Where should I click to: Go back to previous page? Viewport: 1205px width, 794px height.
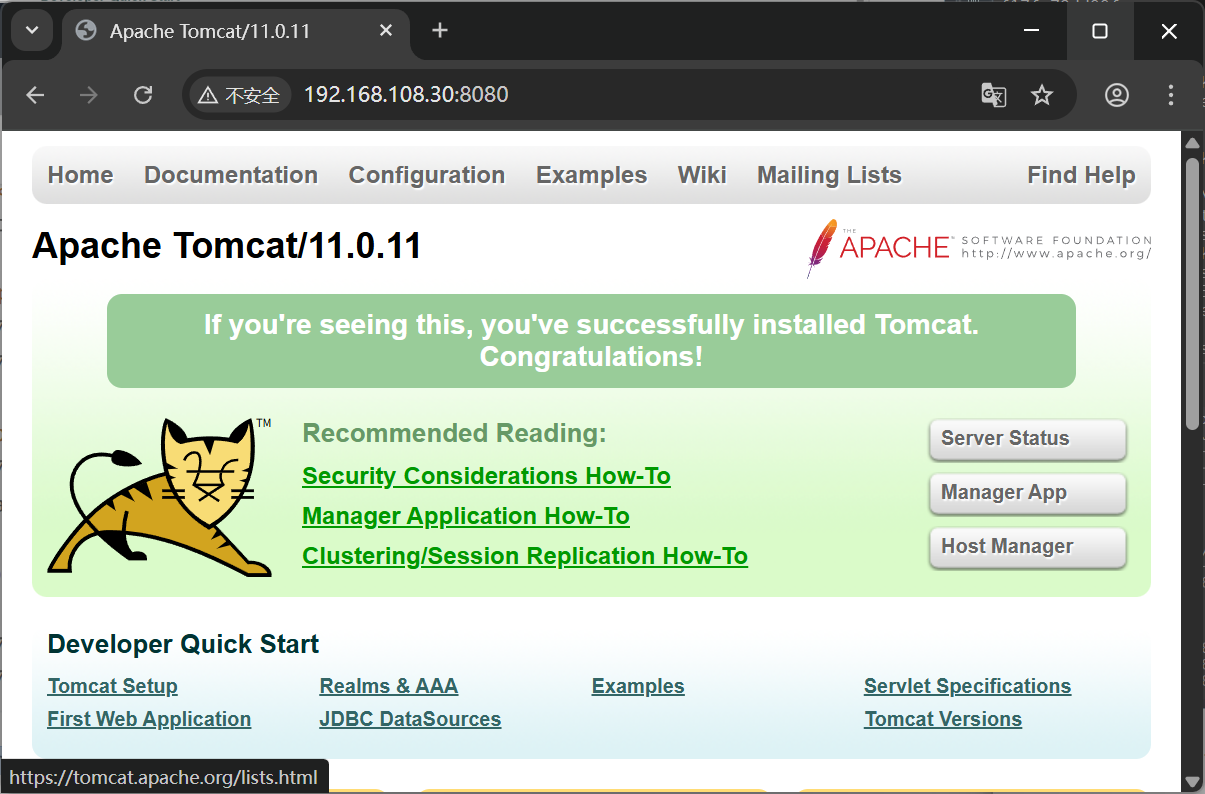36,95
